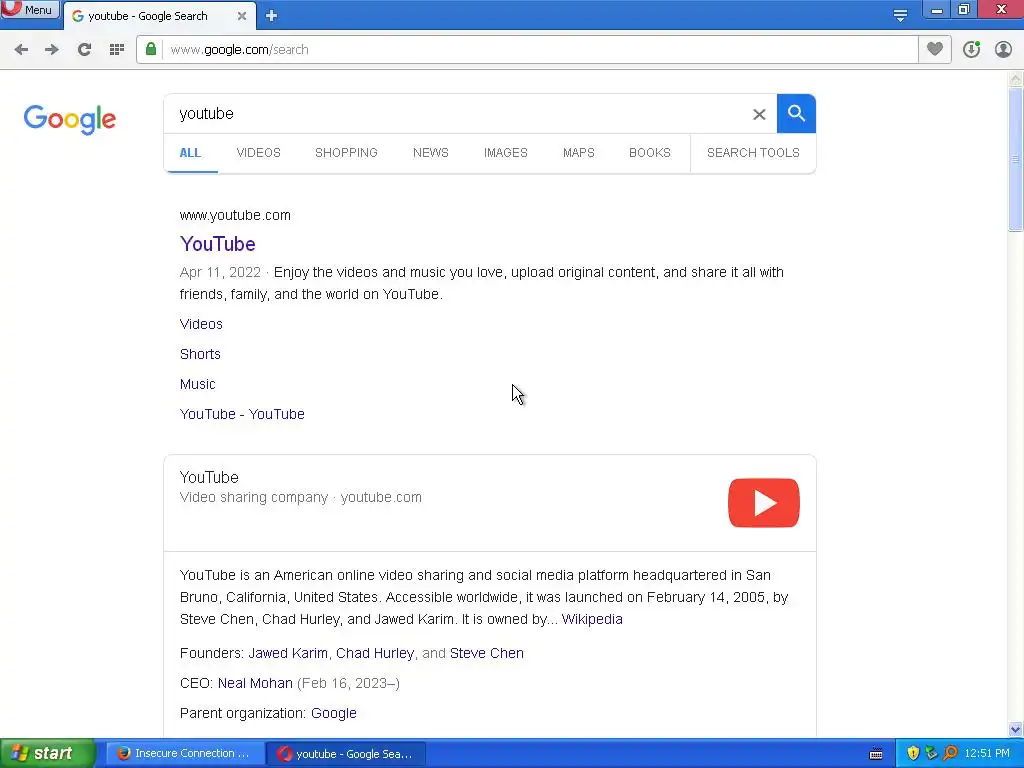This screenshot has width=1024, height=768.
Task: Open the Music sitelink
Action: click(x=197, y=384)
